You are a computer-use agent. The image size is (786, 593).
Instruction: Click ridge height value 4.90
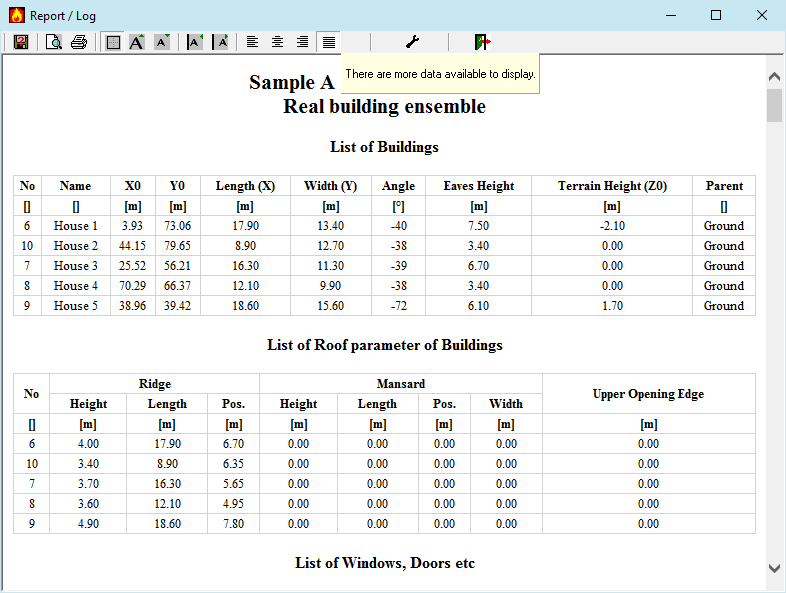pos(88,524)
